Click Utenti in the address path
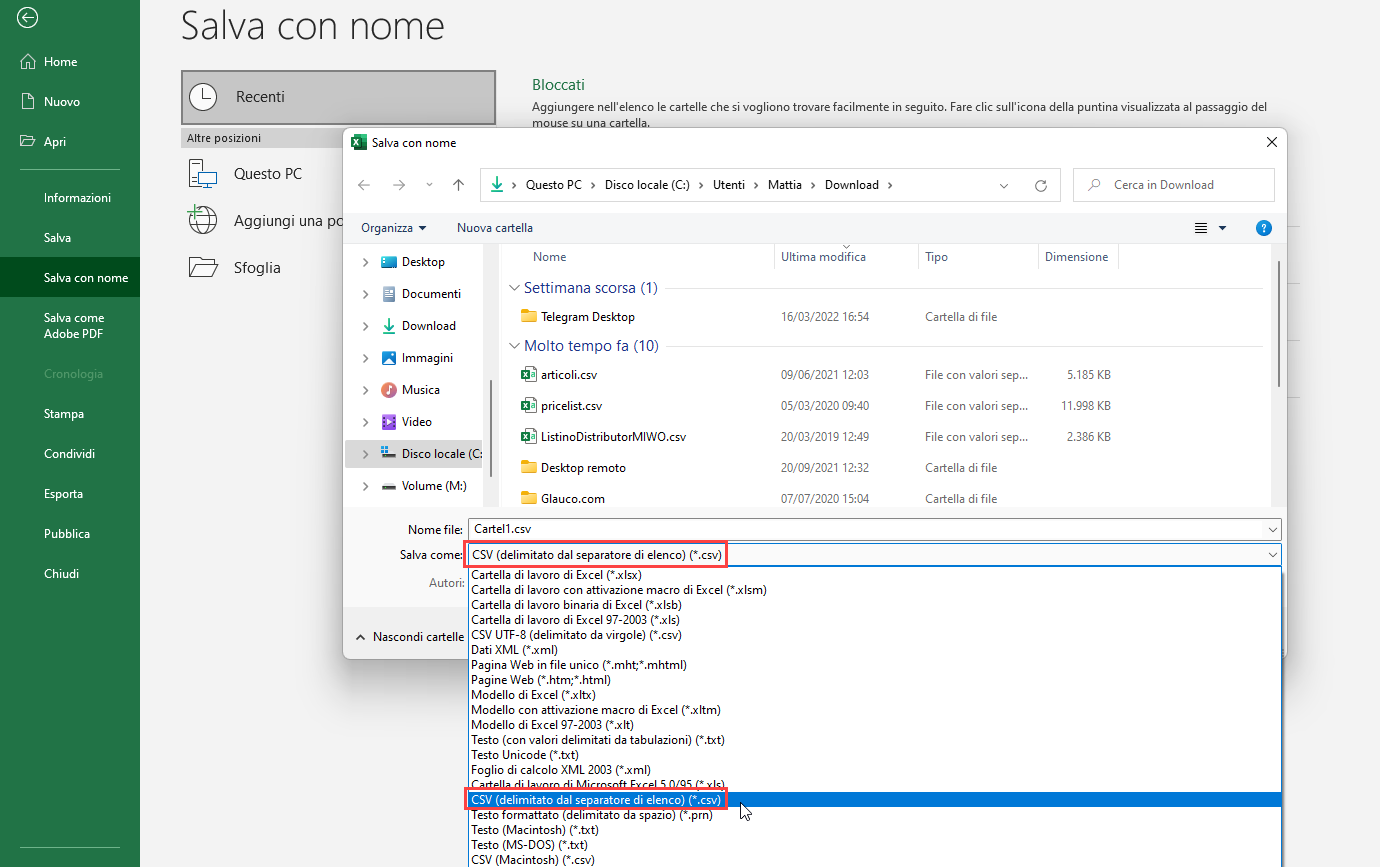The width and height of the screenshot is (1380, 867). [x=728, y=185]
